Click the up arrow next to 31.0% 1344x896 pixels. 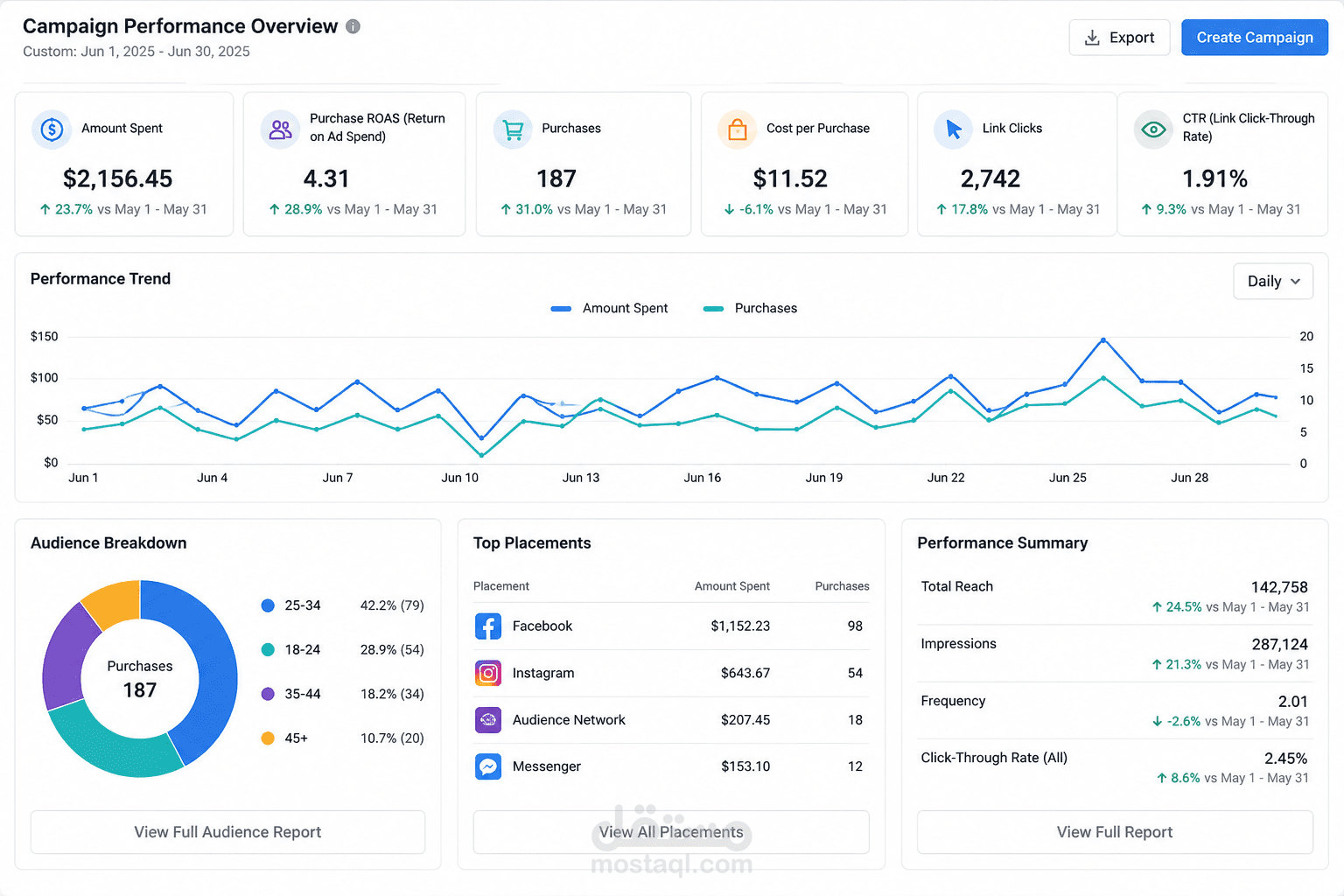coord(506,209)
